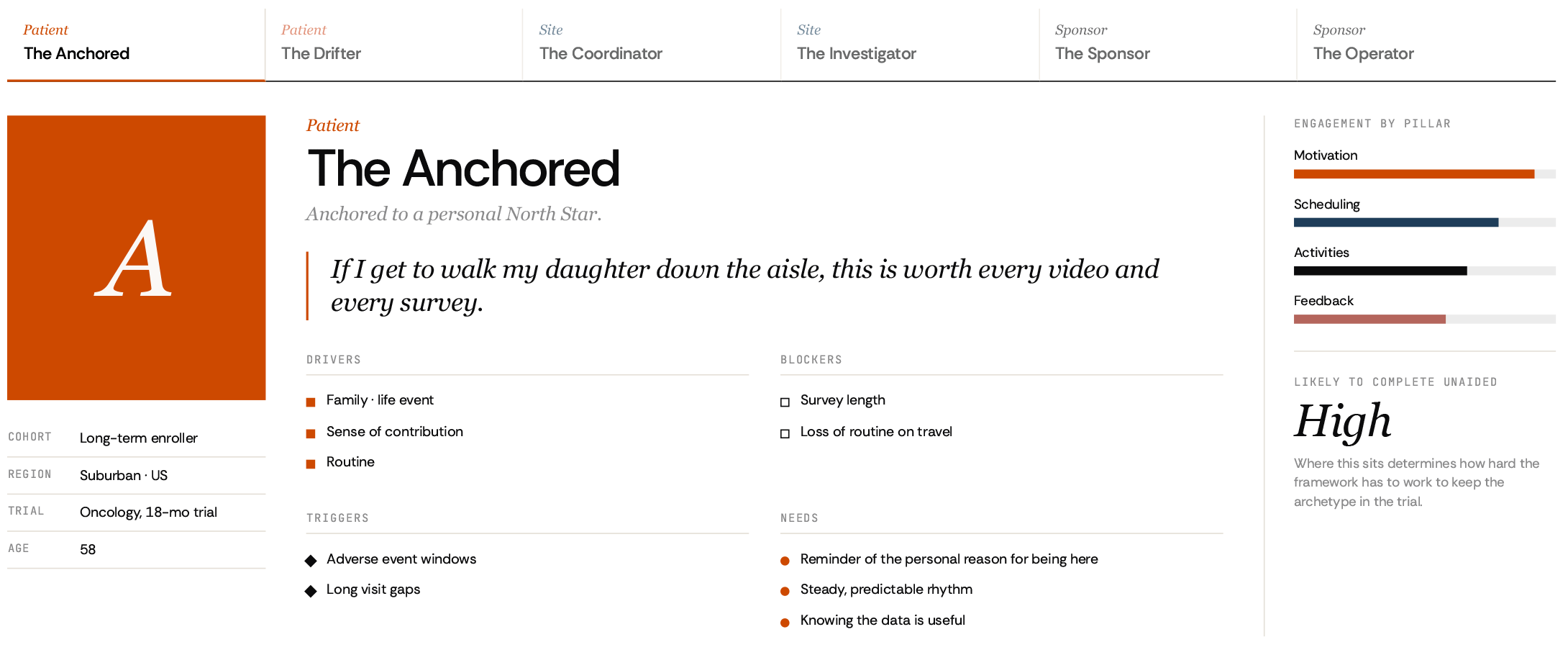Click the Sense of contribution driver

coord(394,431)
